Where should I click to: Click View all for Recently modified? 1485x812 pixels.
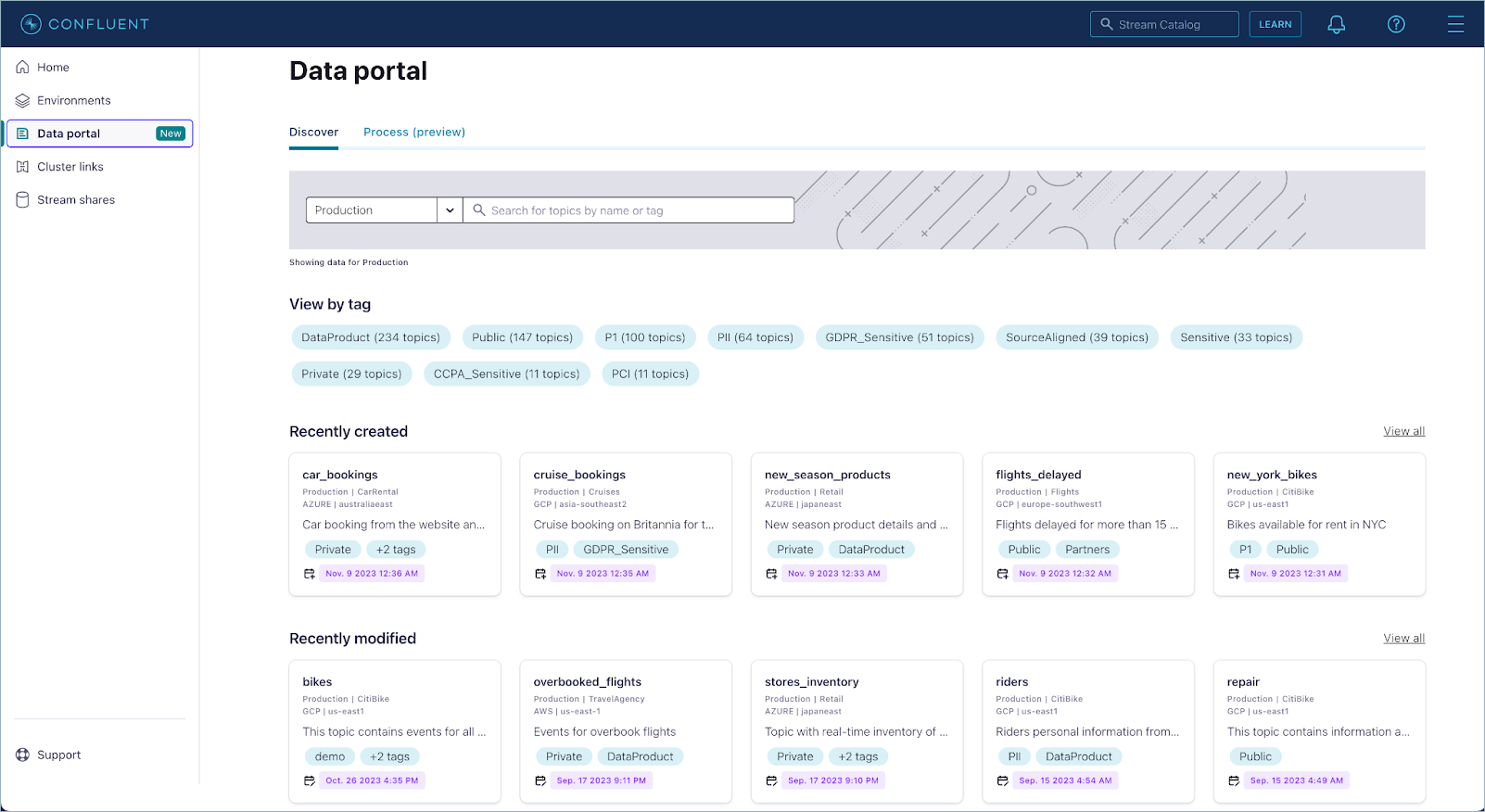pyautogui.click(x=1404, y=638)
